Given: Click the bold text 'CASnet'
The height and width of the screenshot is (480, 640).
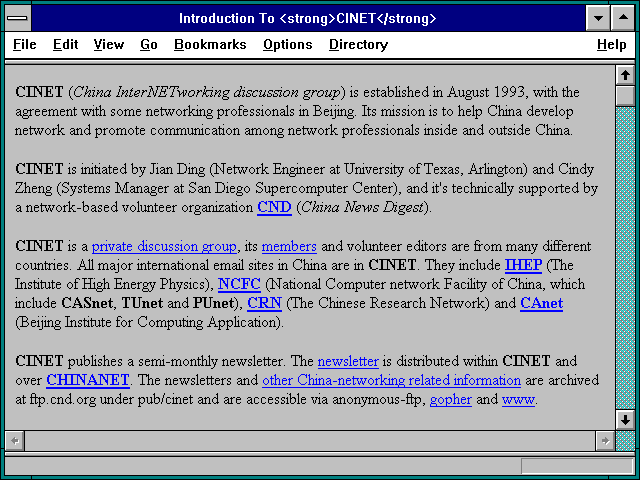Looking at the screenshot, I should coord(87,303).
